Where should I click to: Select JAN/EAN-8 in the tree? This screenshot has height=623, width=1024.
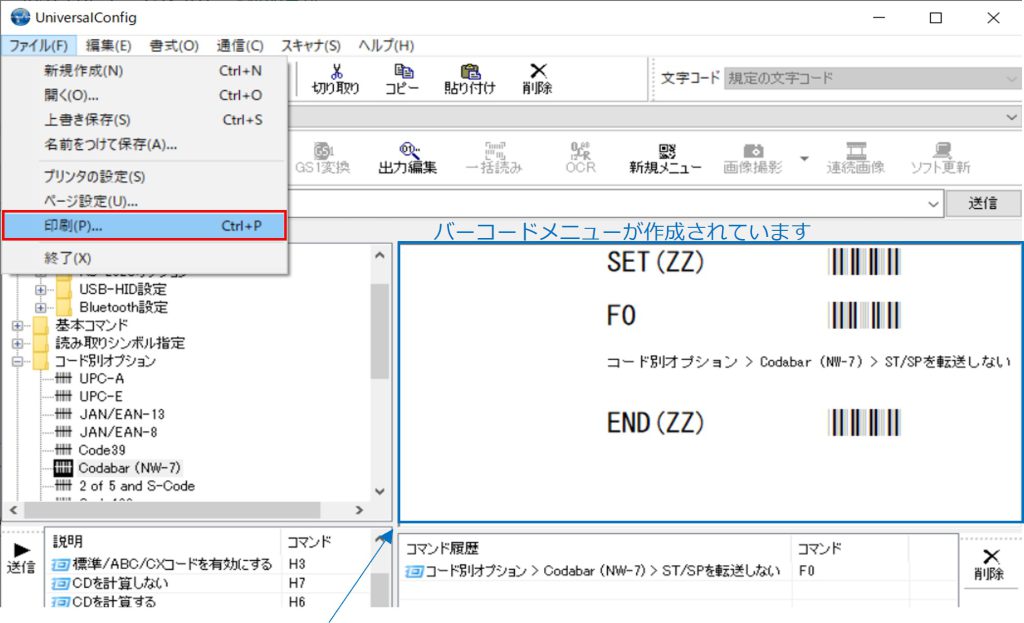click(118, 432)
